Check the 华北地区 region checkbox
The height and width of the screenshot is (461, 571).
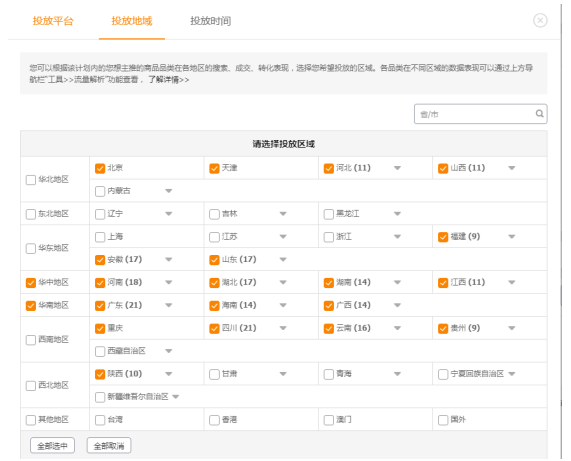click(31, 180)
